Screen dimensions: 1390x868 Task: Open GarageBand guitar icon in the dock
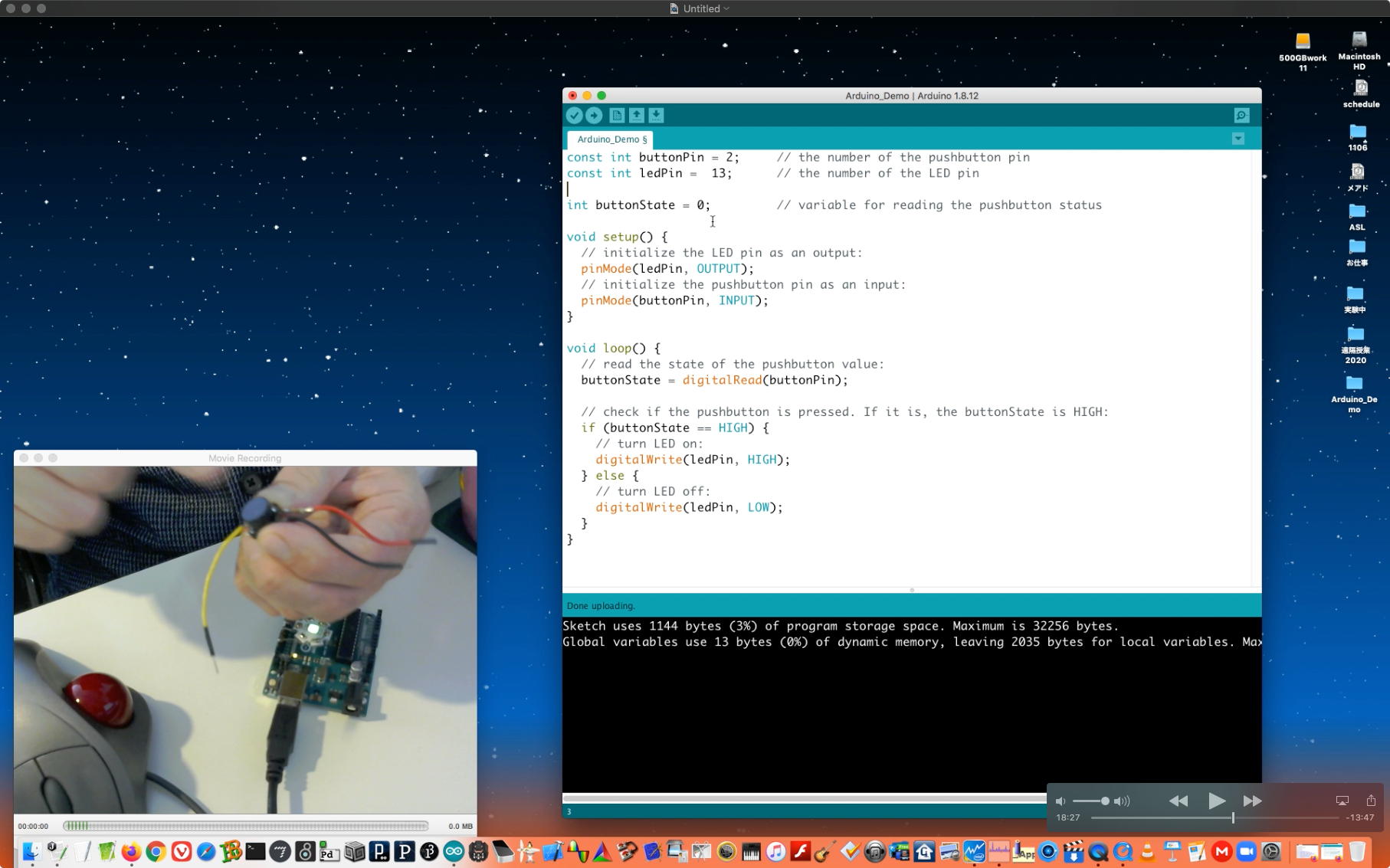pos(825,851)
